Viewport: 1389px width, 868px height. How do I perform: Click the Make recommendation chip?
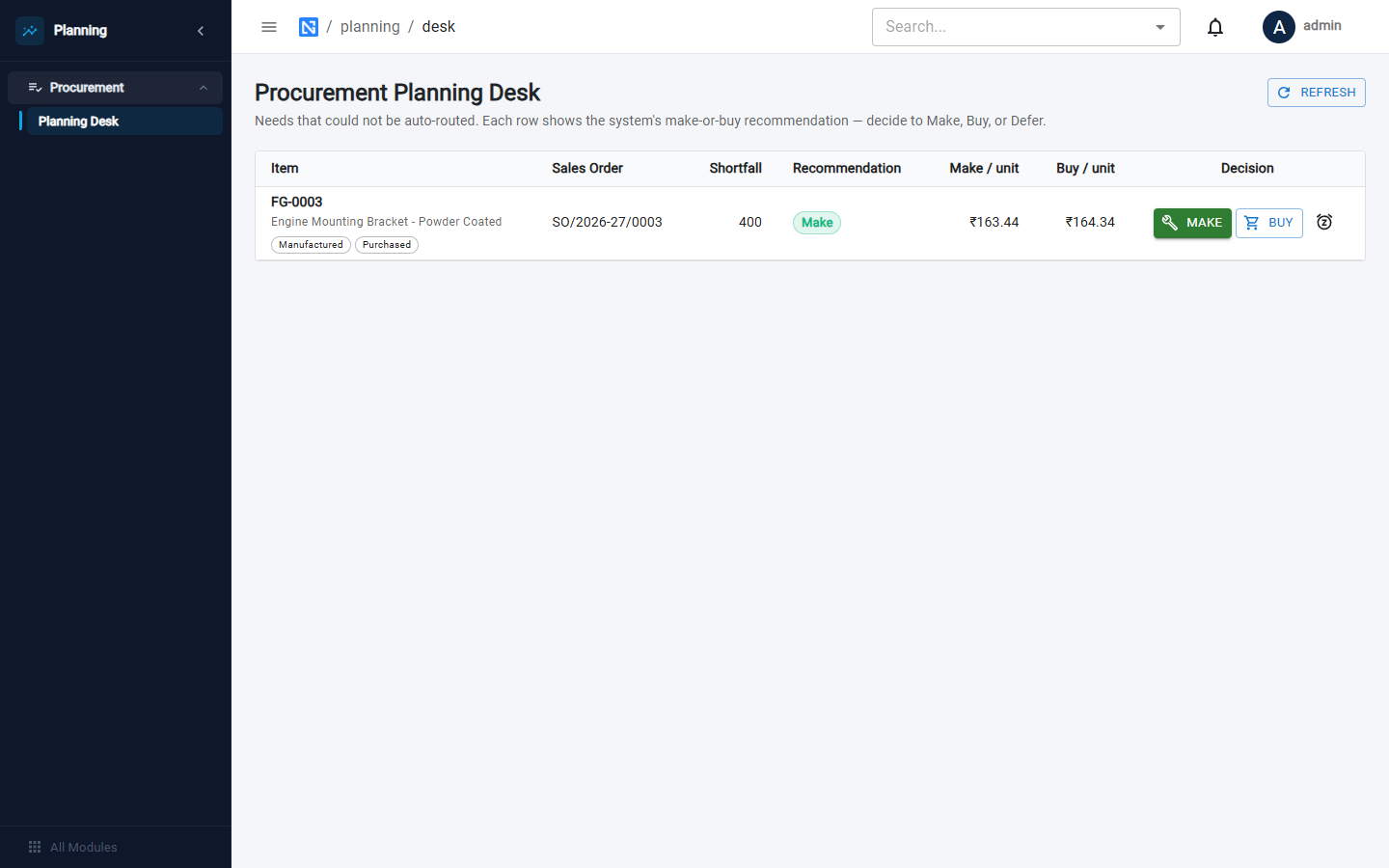click(817, 223)
